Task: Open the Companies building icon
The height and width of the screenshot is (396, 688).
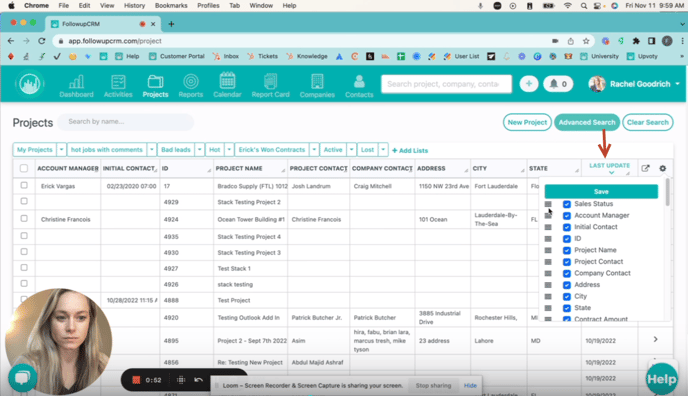Action: (317, 82)
